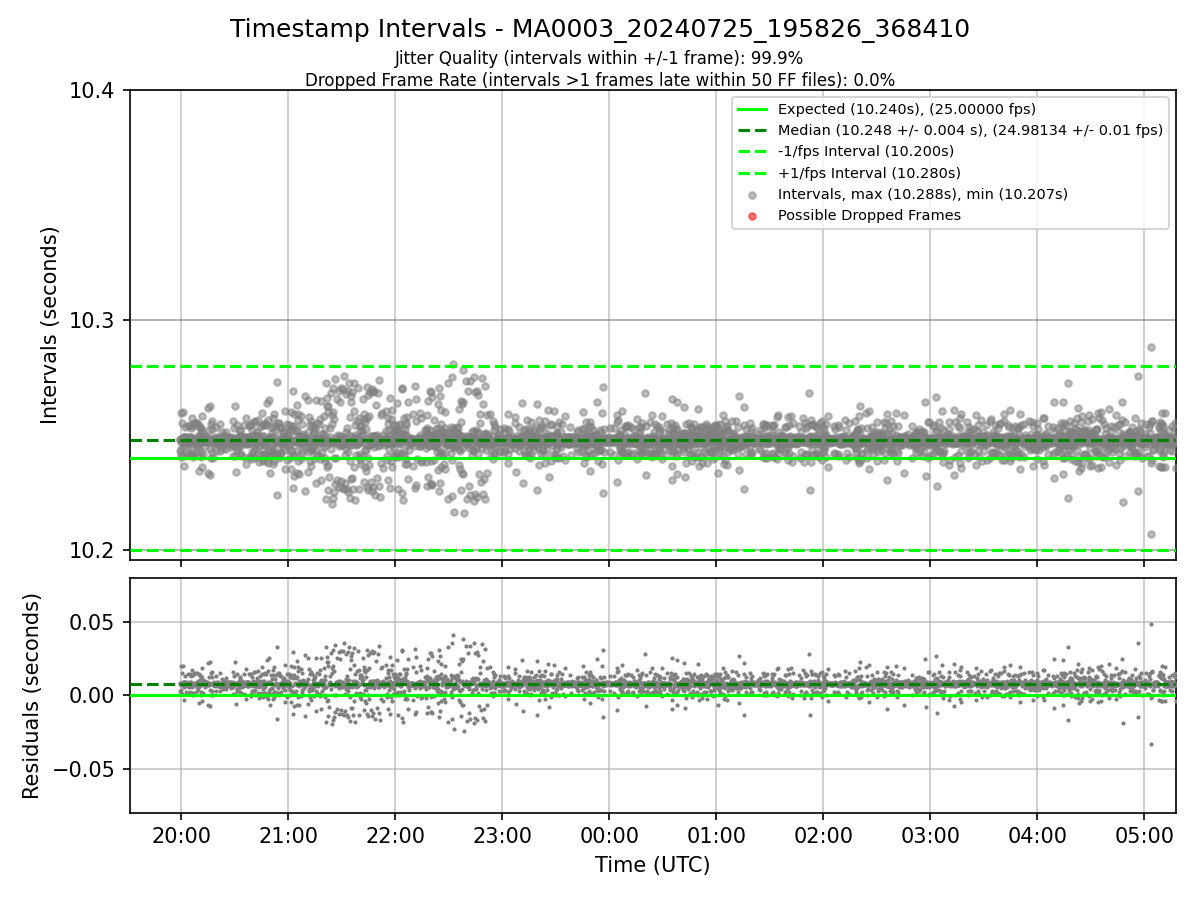Click the plot title 'Timestamp Intervals - MA0003_20240725_195826_368410'
This screenshot has height=900, width=1200.
[599, 29]
